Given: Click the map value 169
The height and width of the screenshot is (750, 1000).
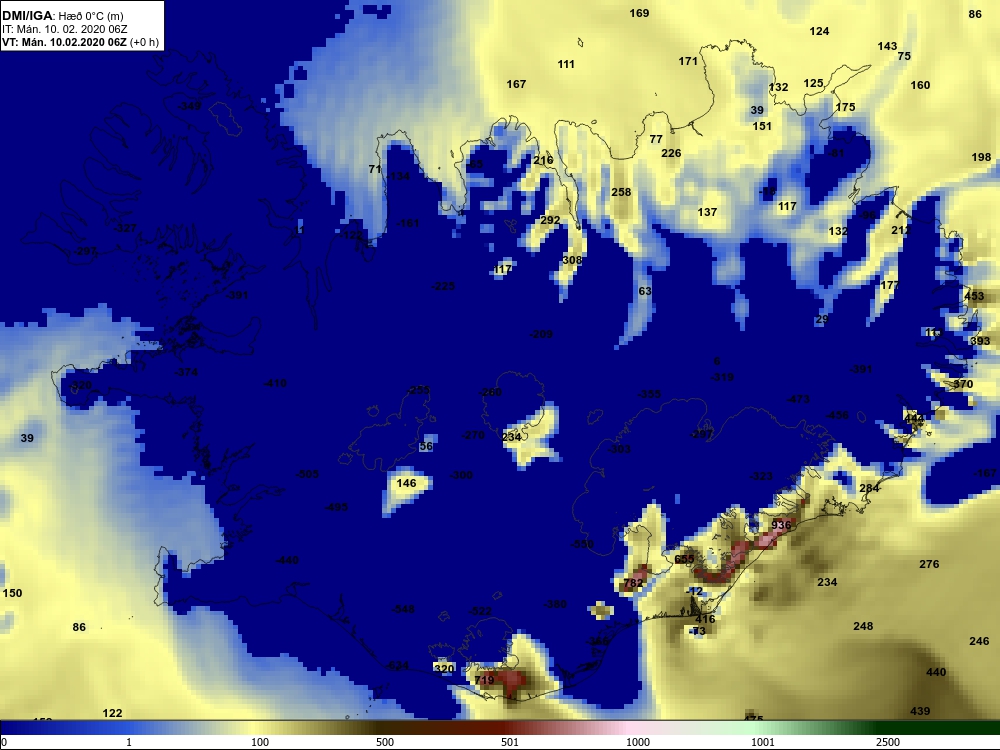Looking at the screenshot, I should (639, 13).
